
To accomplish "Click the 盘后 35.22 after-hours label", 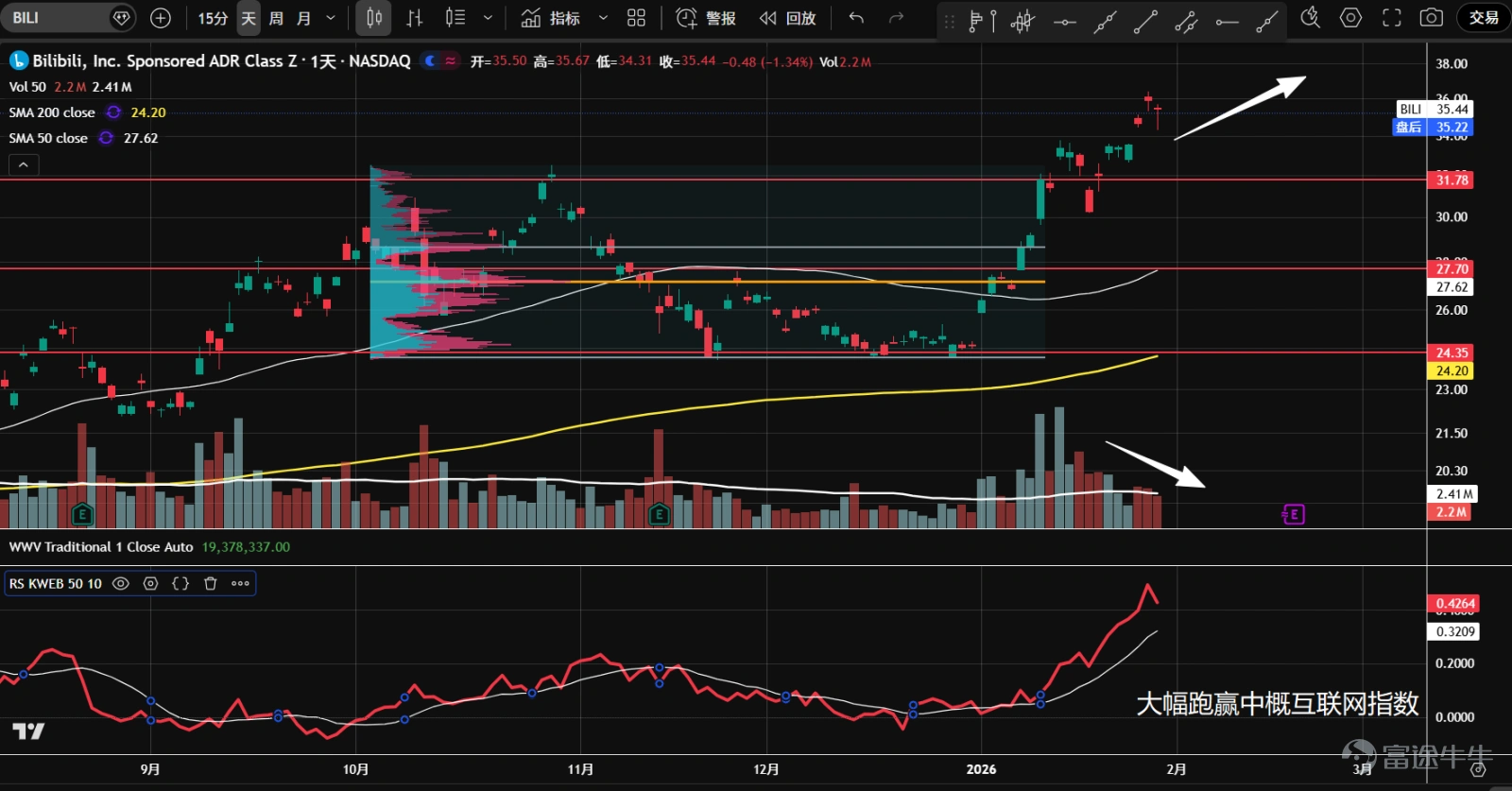I will coord(1433,128).
